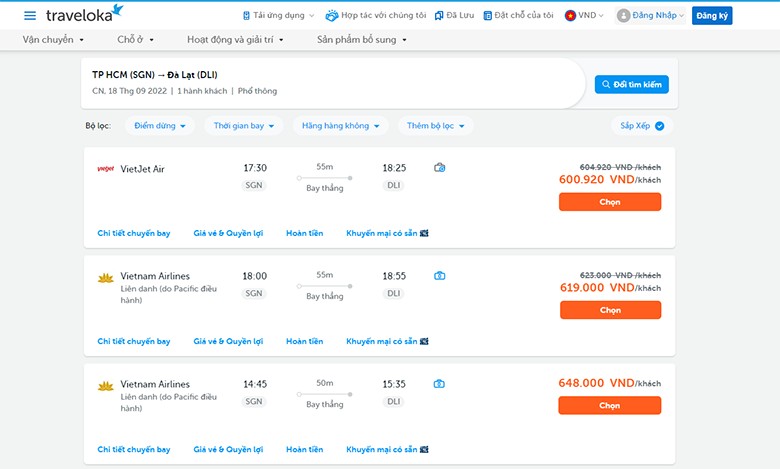Open the hamburger menu beside the Traveloka logo
780x469 pixels.
pyautogui.click(x=30, y=15)
